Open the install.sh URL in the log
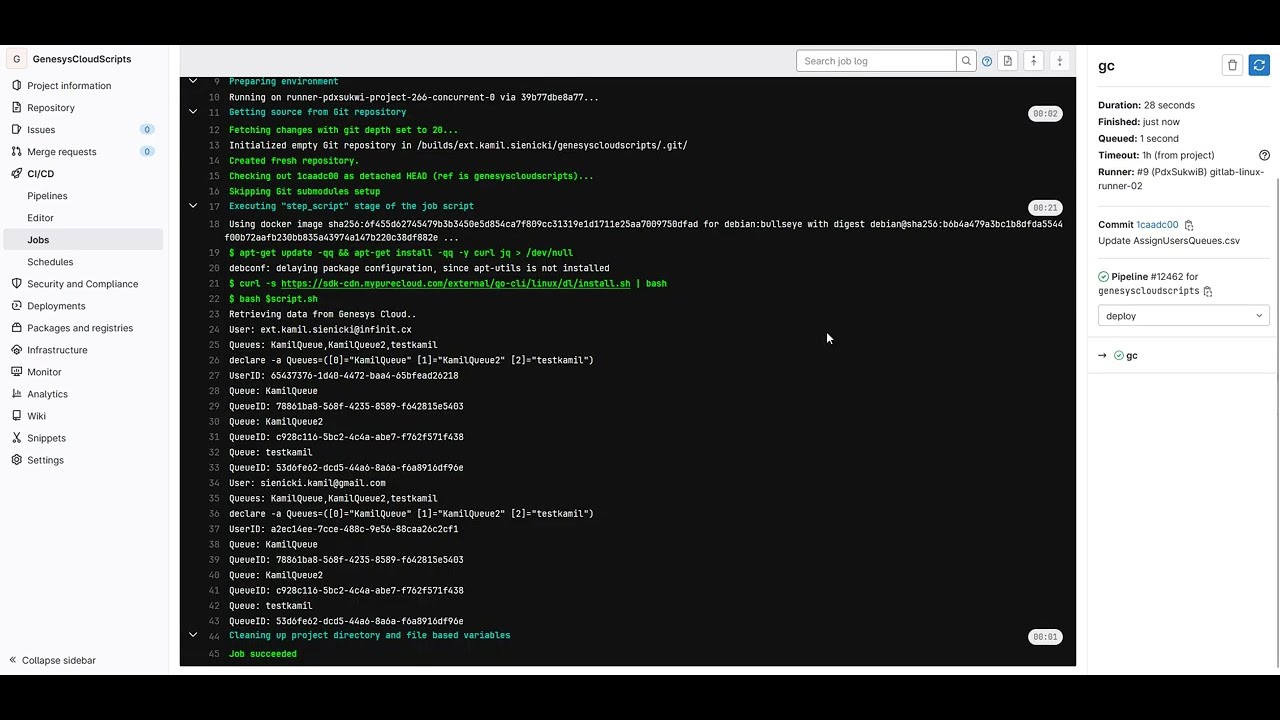The width and height of the screenshot is (1280, 720). [456, 284]
